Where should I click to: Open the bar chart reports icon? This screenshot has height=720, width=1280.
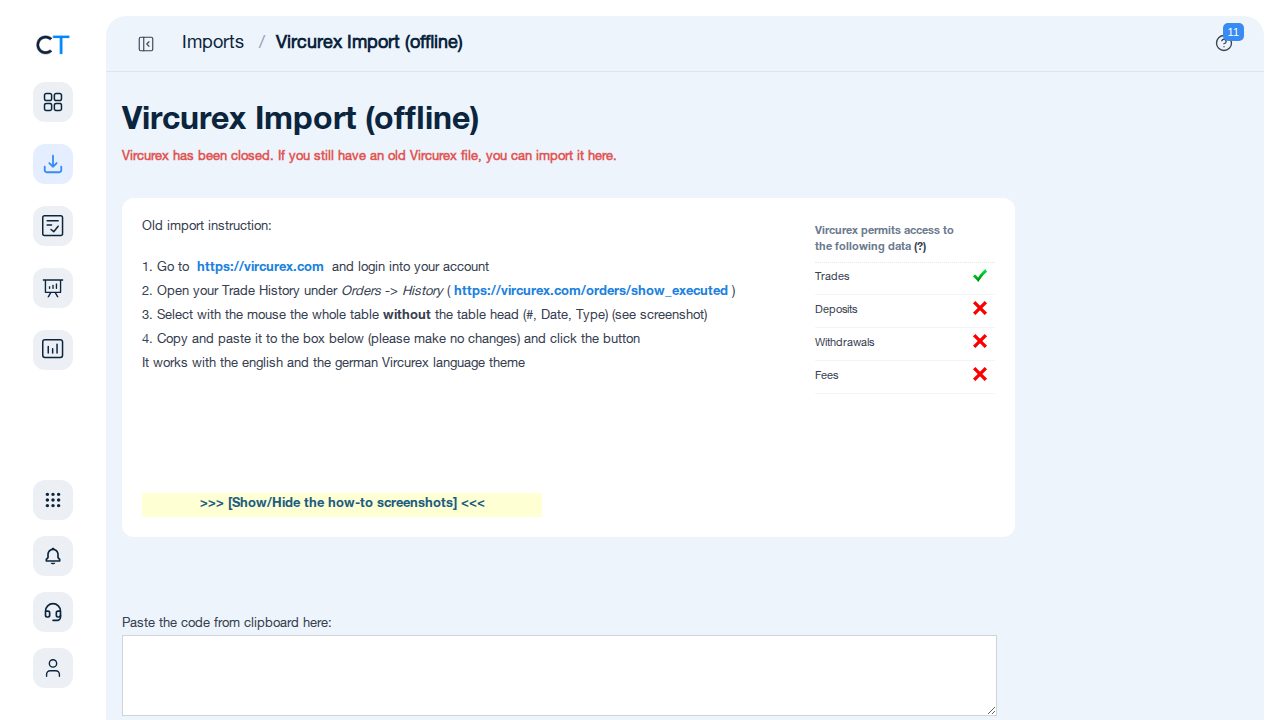53,350
